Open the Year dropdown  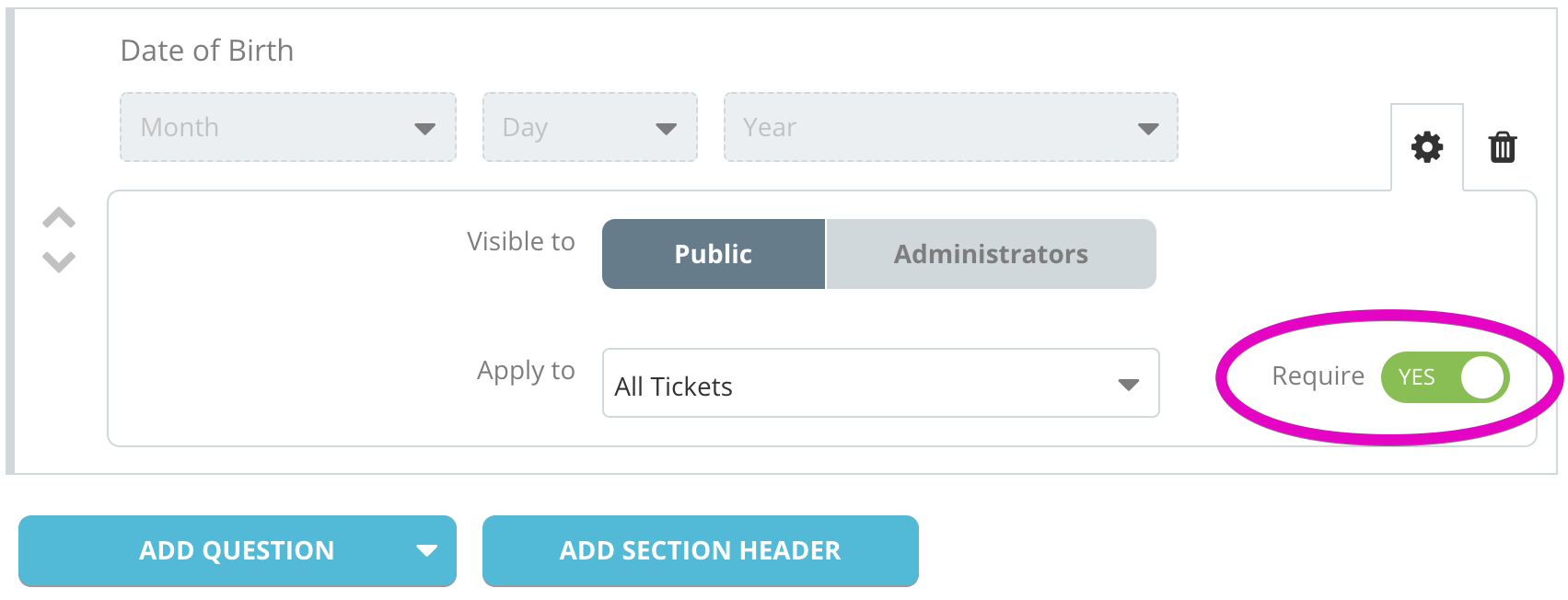951,127
